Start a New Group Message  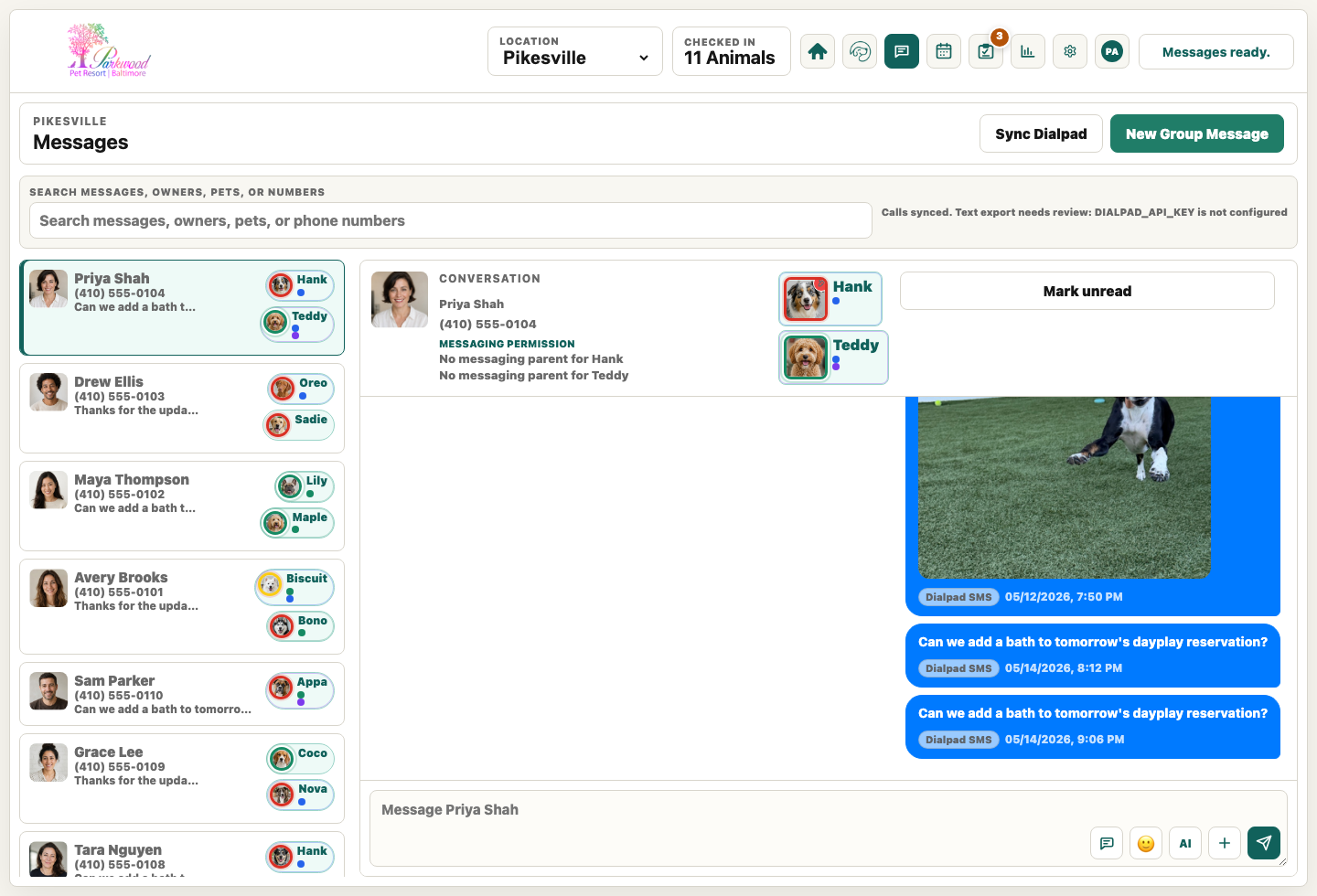(x=1197, y=133)
